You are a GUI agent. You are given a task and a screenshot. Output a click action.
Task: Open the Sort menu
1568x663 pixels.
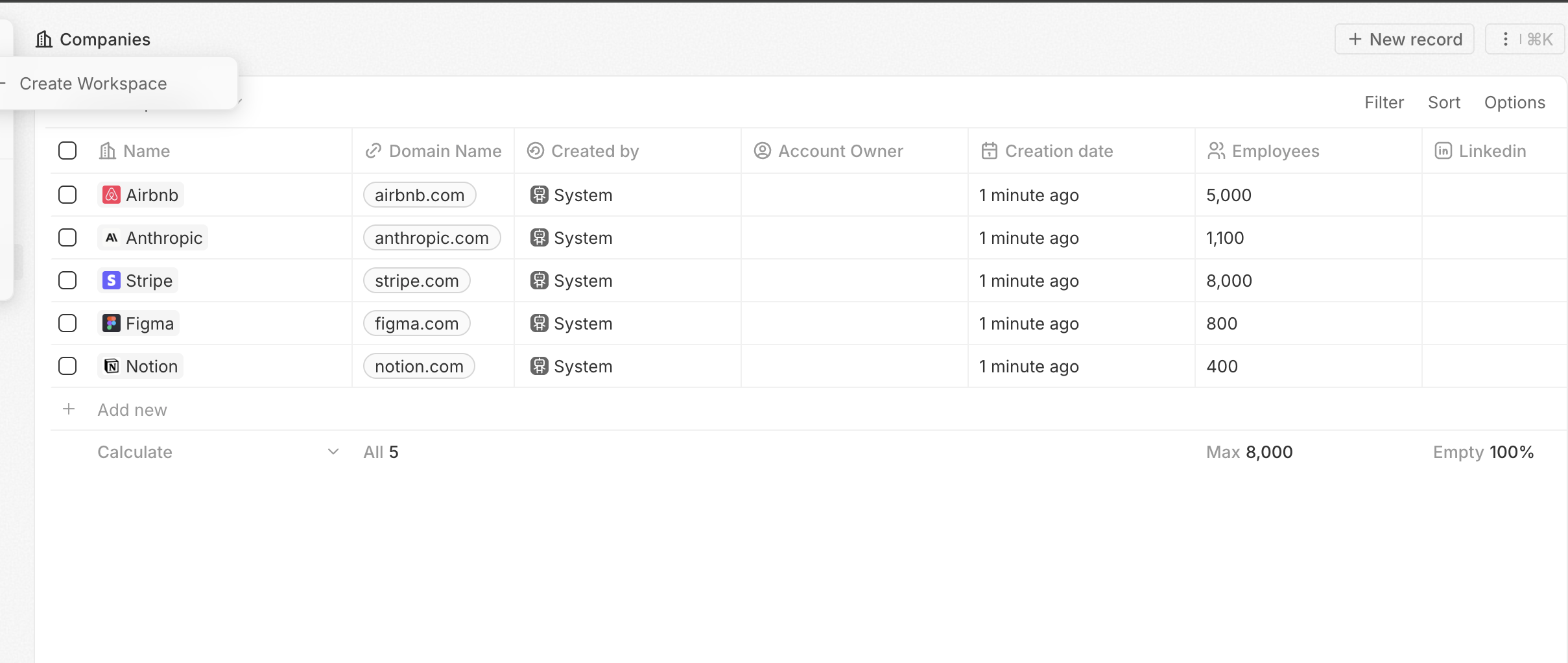(1444, 102)
